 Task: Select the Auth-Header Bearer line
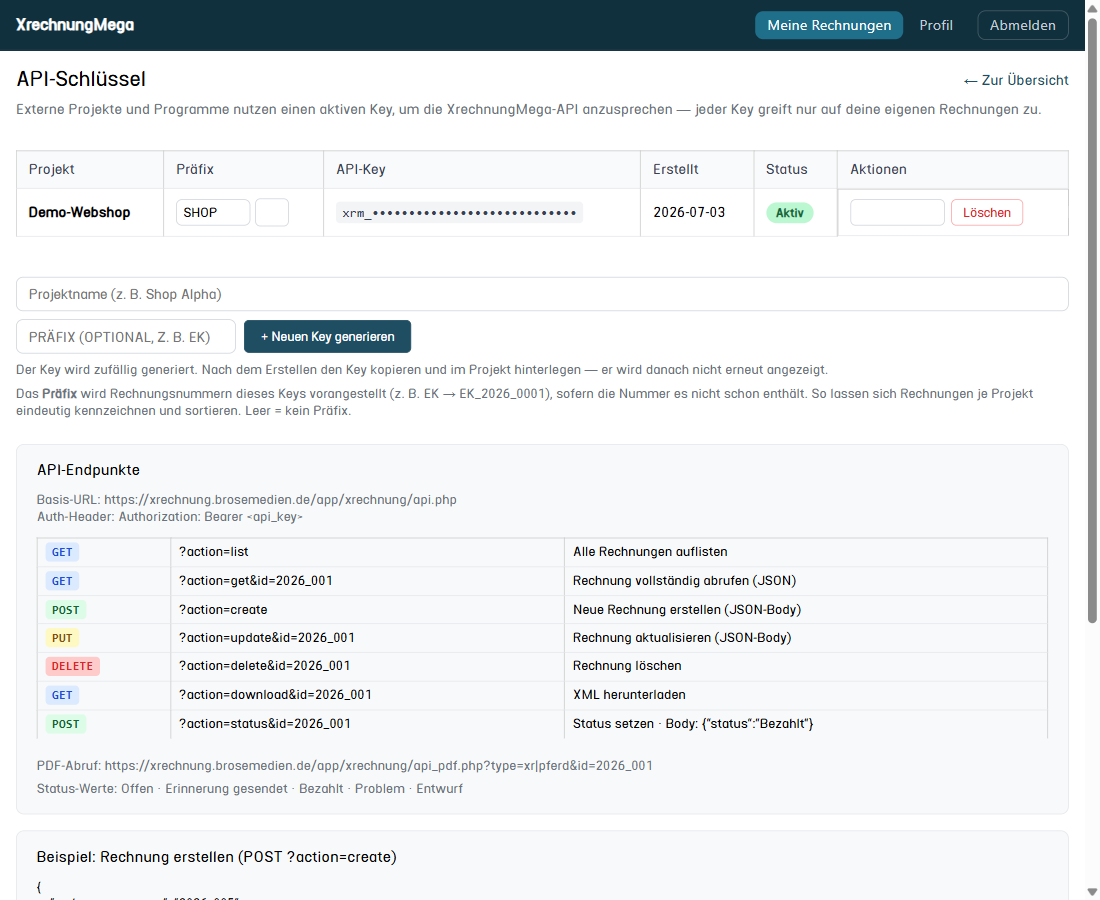tap(170, 516)
